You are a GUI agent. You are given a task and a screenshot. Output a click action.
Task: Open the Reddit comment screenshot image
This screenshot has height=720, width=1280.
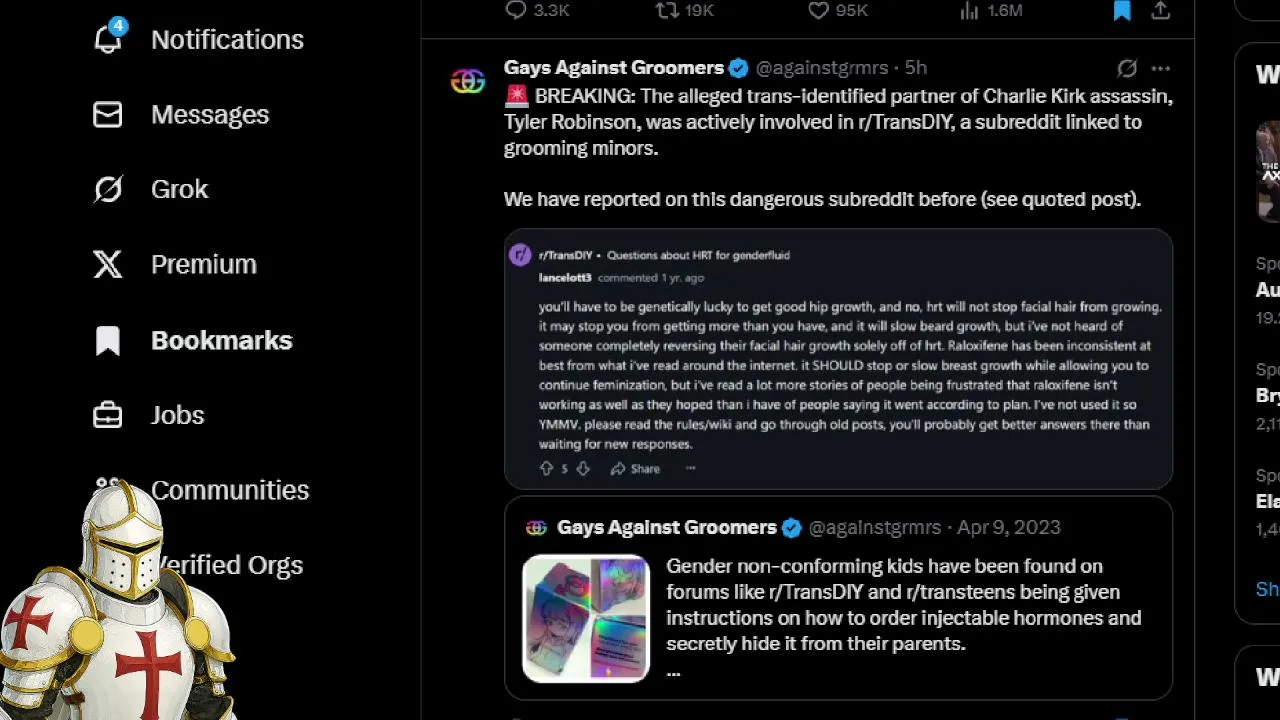[x=838, y=359]
